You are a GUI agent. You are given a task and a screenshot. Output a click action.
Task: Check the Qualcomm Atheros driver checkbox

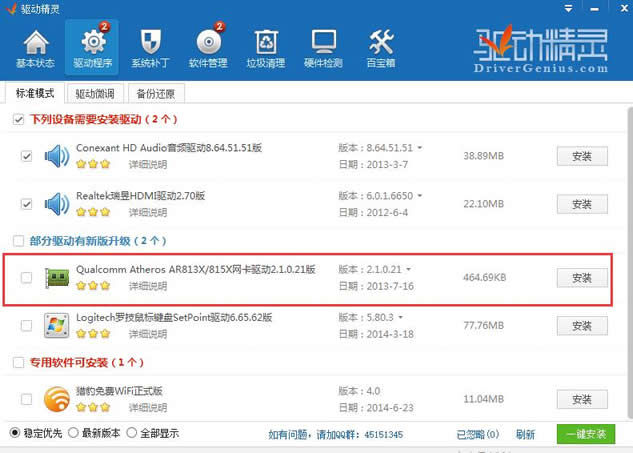(x=26, y=277)
